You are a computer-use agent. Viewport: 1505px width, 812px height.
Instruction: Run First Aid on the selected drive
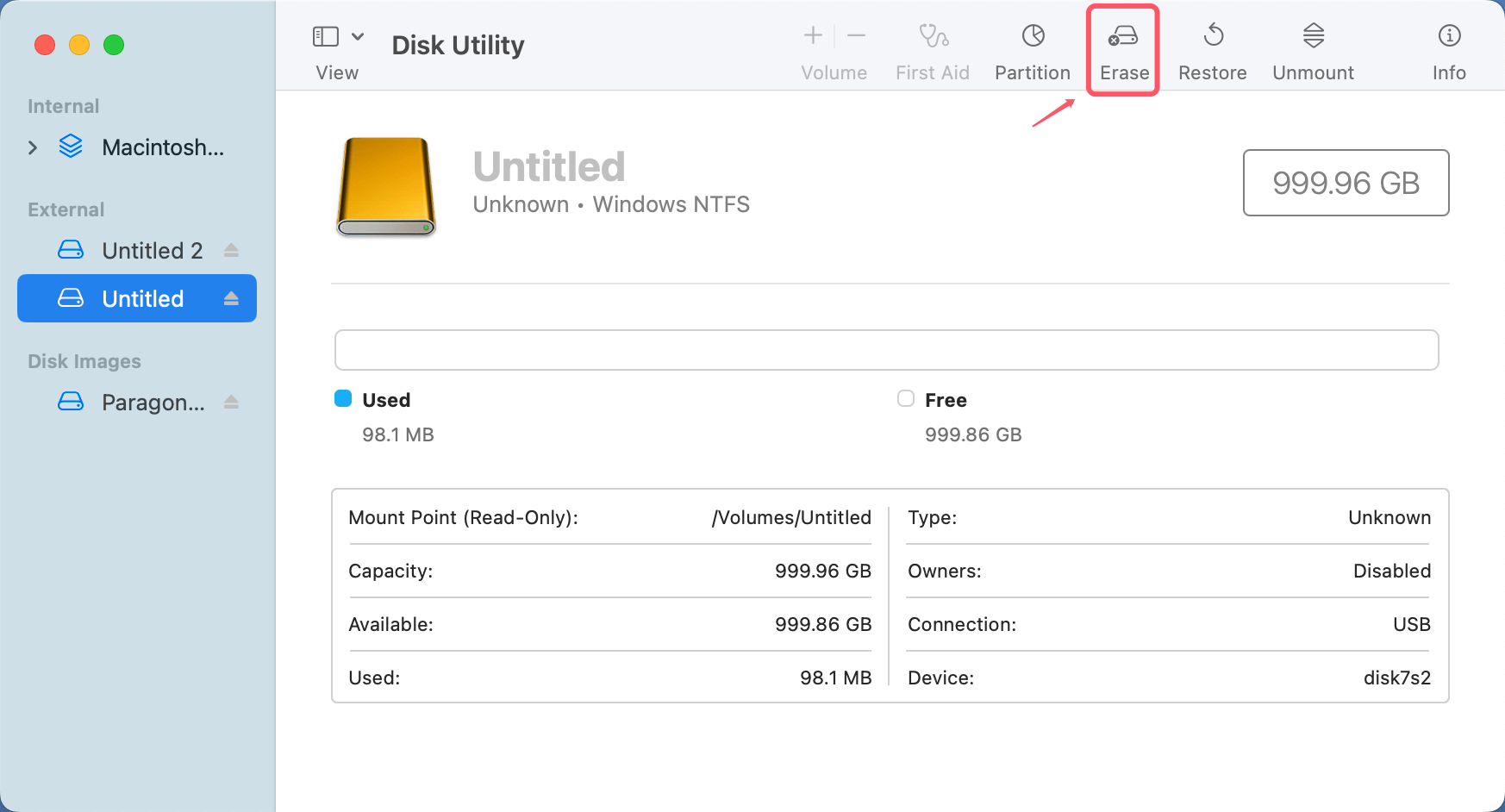point(932,47)
